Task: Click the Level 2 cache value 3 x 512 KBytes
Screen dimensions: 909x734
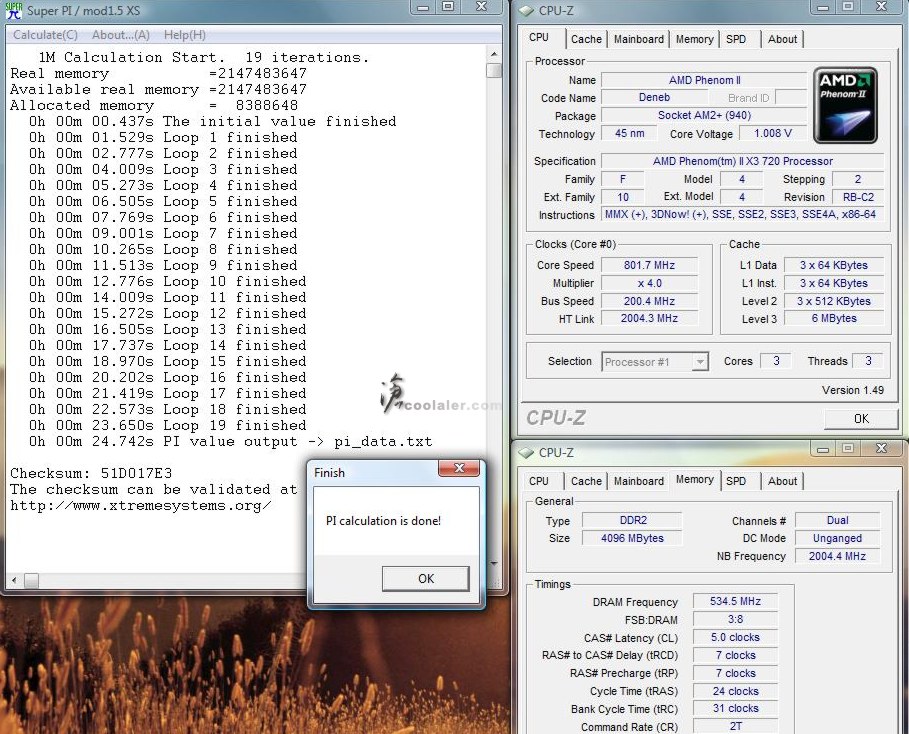Action: [834, 301]
